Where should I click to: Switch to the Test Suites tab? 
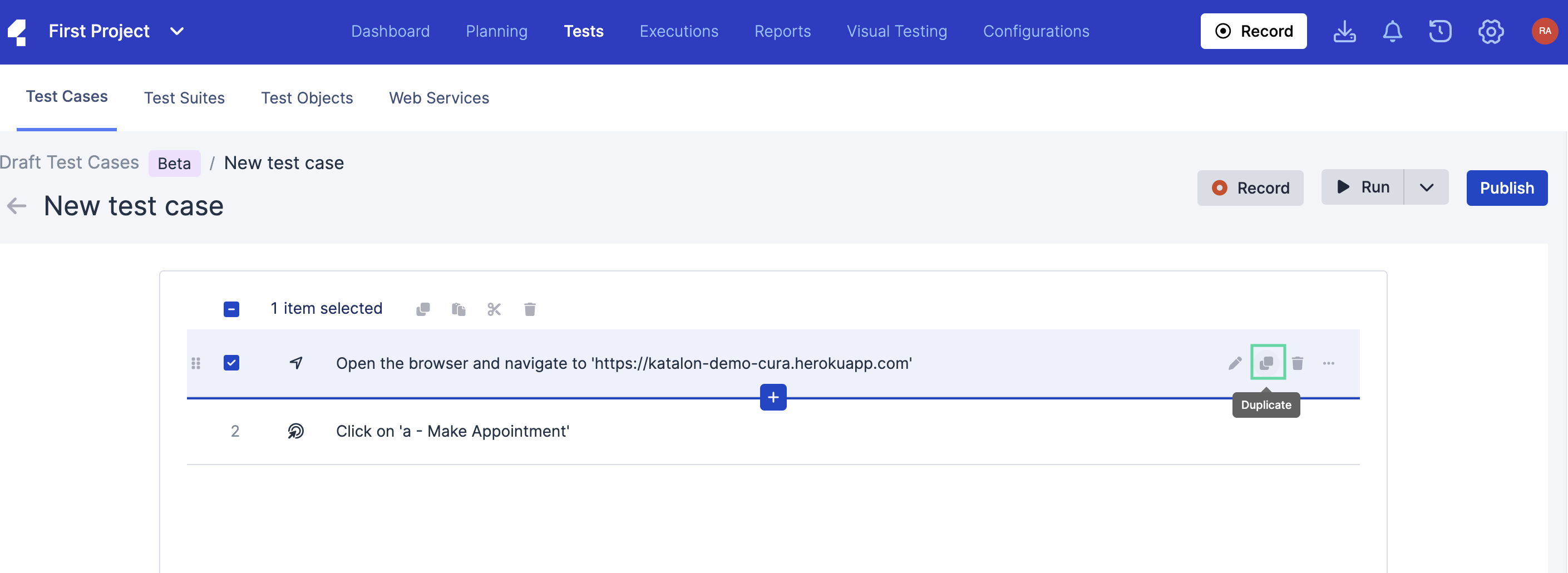184,98
